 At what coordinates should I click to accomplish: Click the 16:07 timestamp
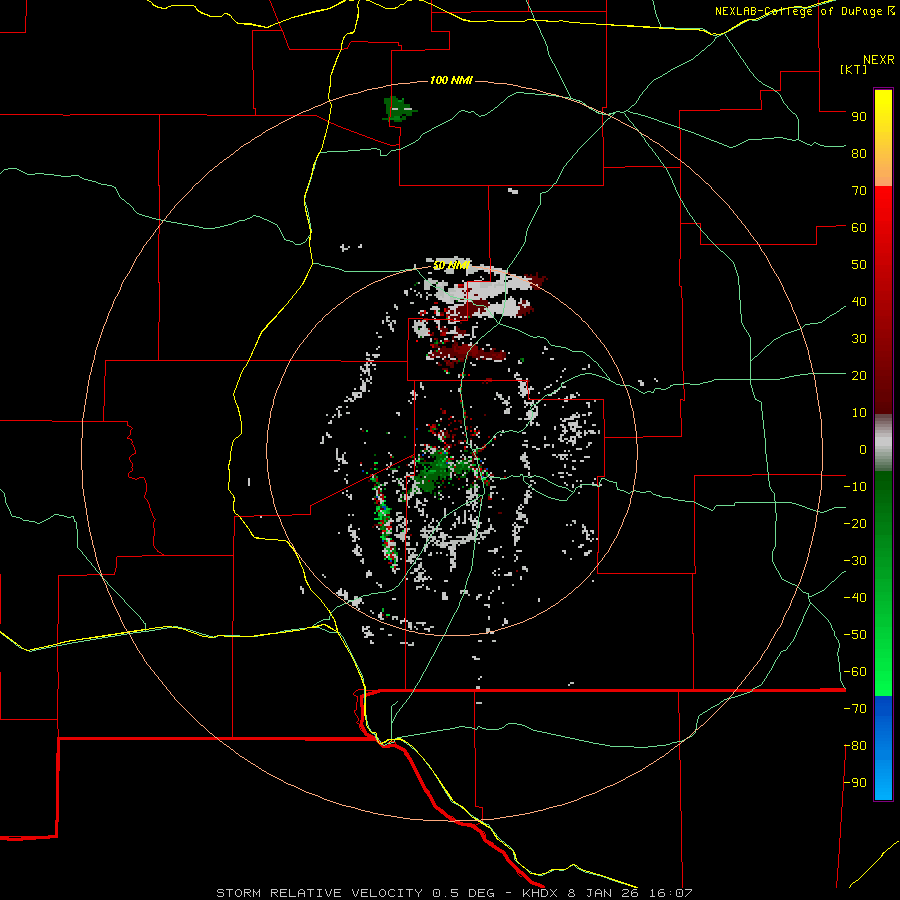(x=670, y=893)
